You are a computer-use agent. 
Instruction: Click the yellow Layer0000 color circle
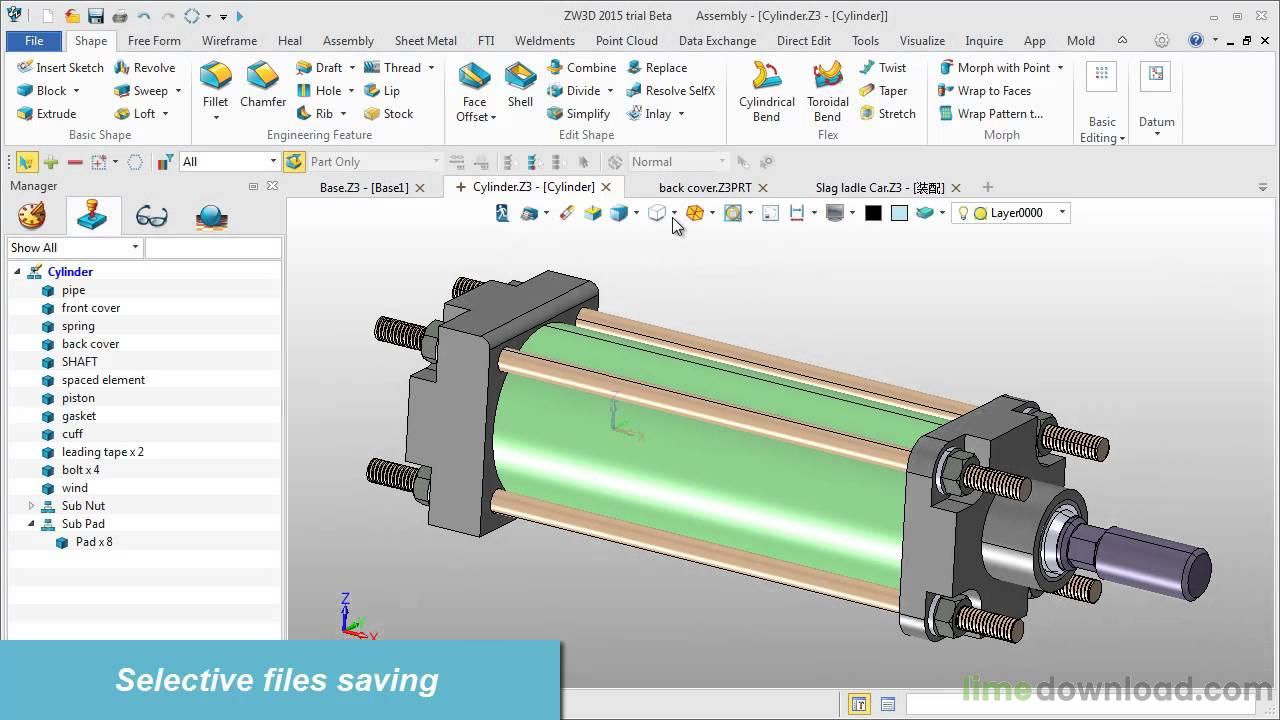(x=980, y=213)
